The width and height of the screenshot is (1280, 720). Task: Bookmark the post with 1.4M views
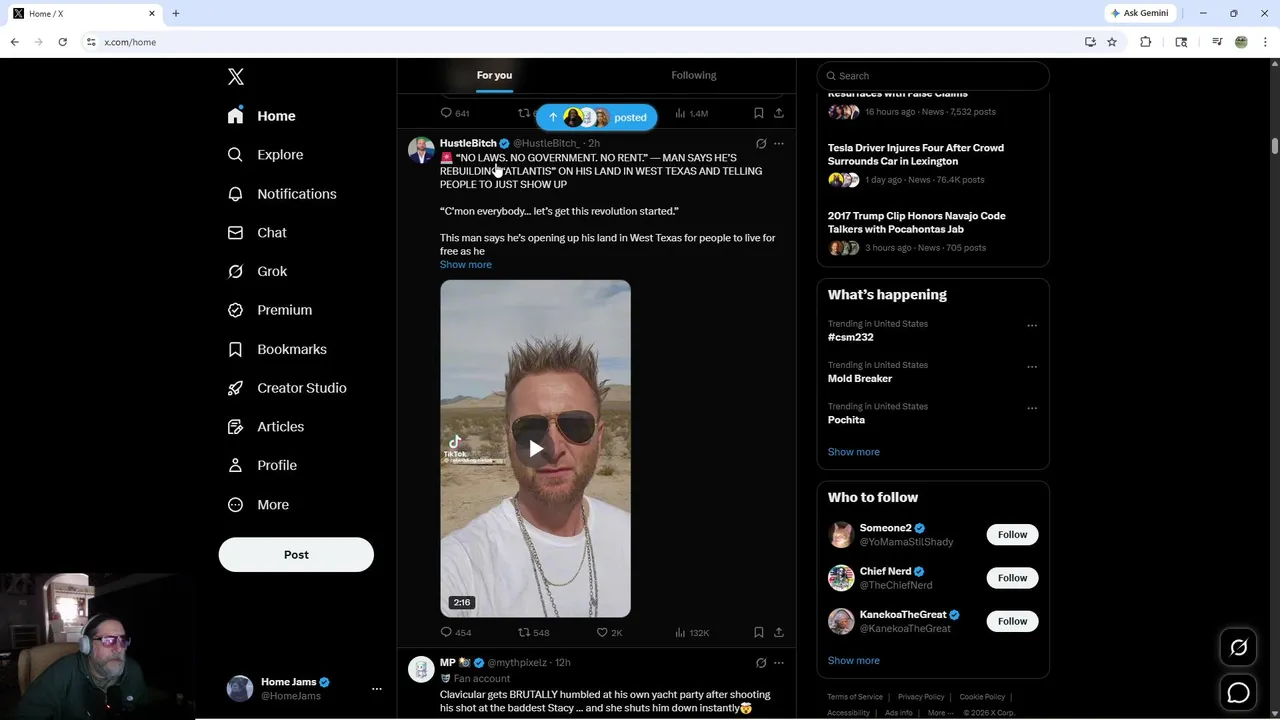759,113
